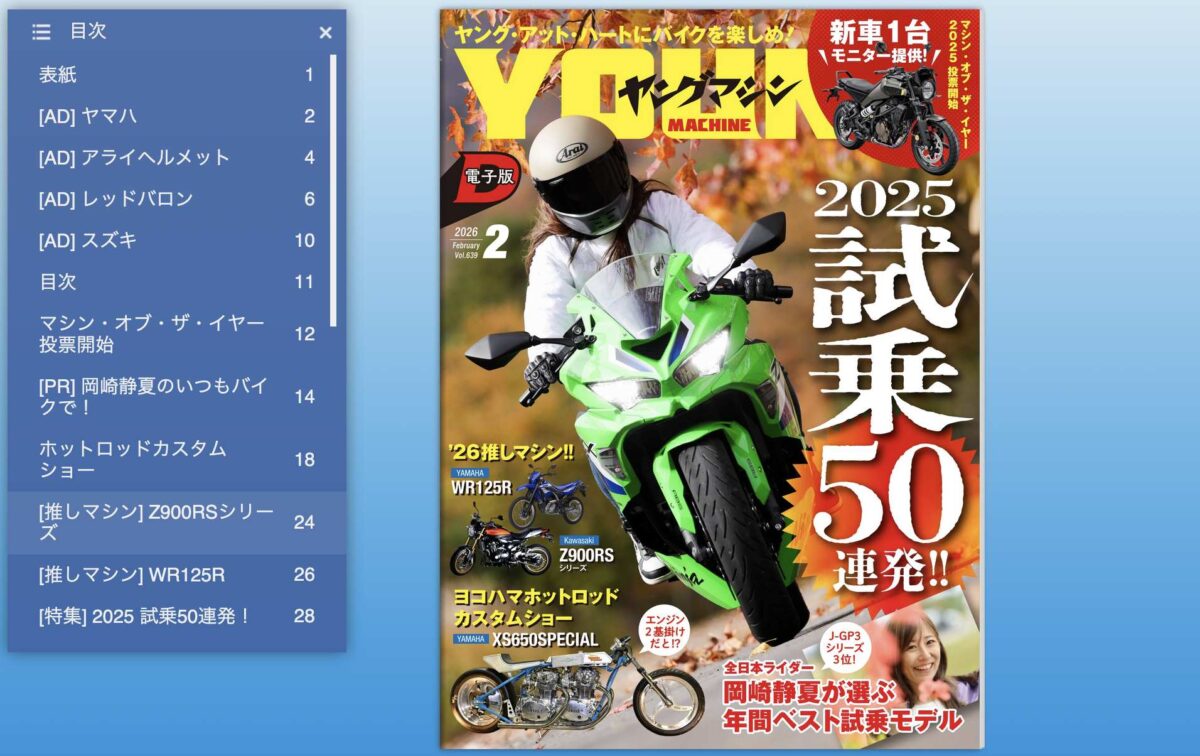1200x756 pixels.
Task: Click the 目次 panel header title
Action: (x=88, y=32)
